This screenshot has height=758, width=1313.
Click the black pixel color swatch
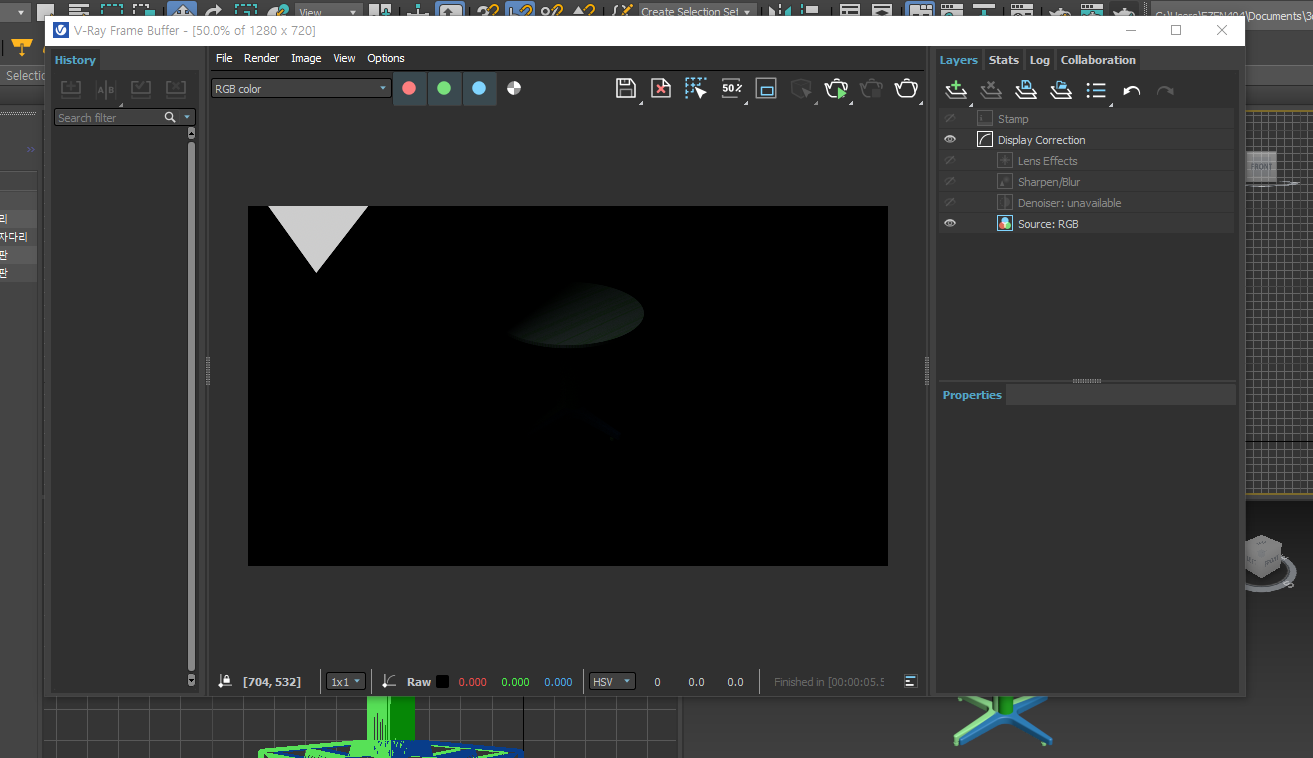click(442, 682)
